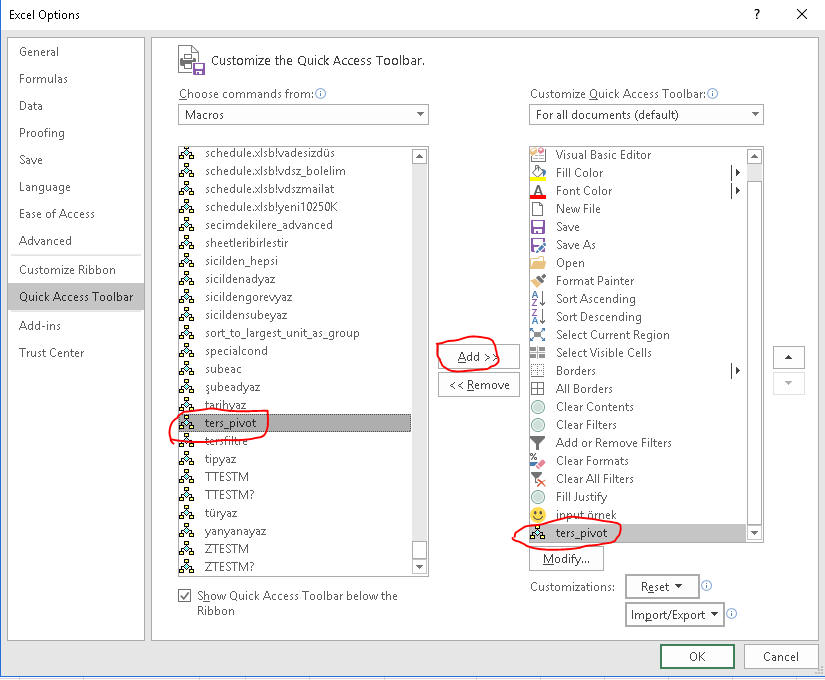Click the smiley face icon for input örnek
The image size is (825, 680).
(x=538, y=514)
